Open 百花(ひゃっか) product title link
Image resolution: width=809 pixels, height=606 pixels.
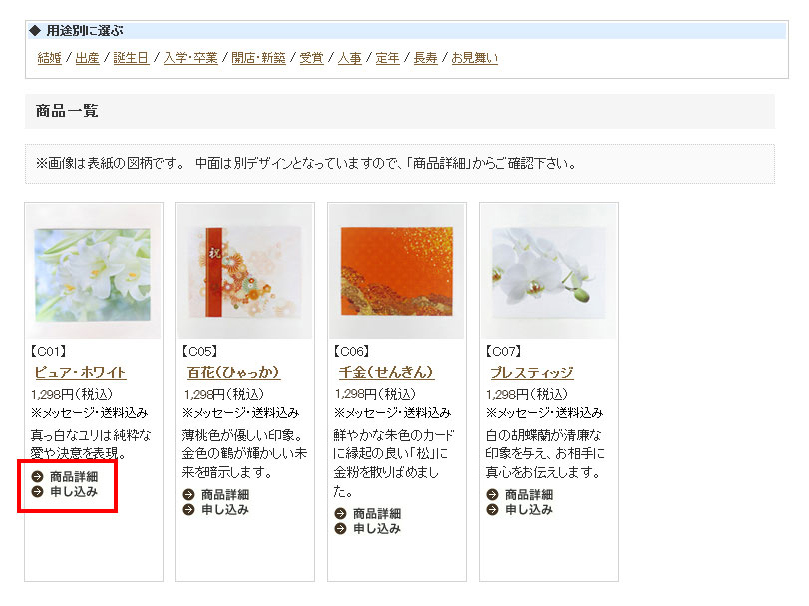(233, 372)
